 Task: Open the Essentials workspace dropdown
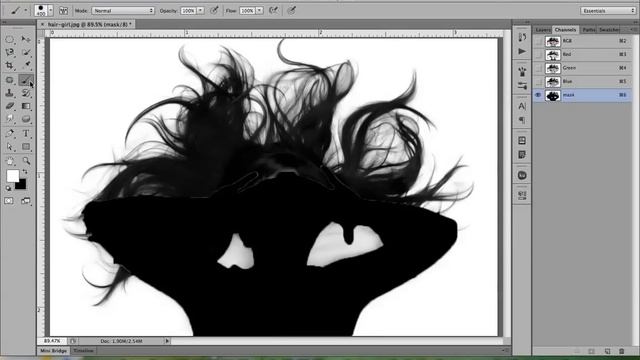point(608,11)
